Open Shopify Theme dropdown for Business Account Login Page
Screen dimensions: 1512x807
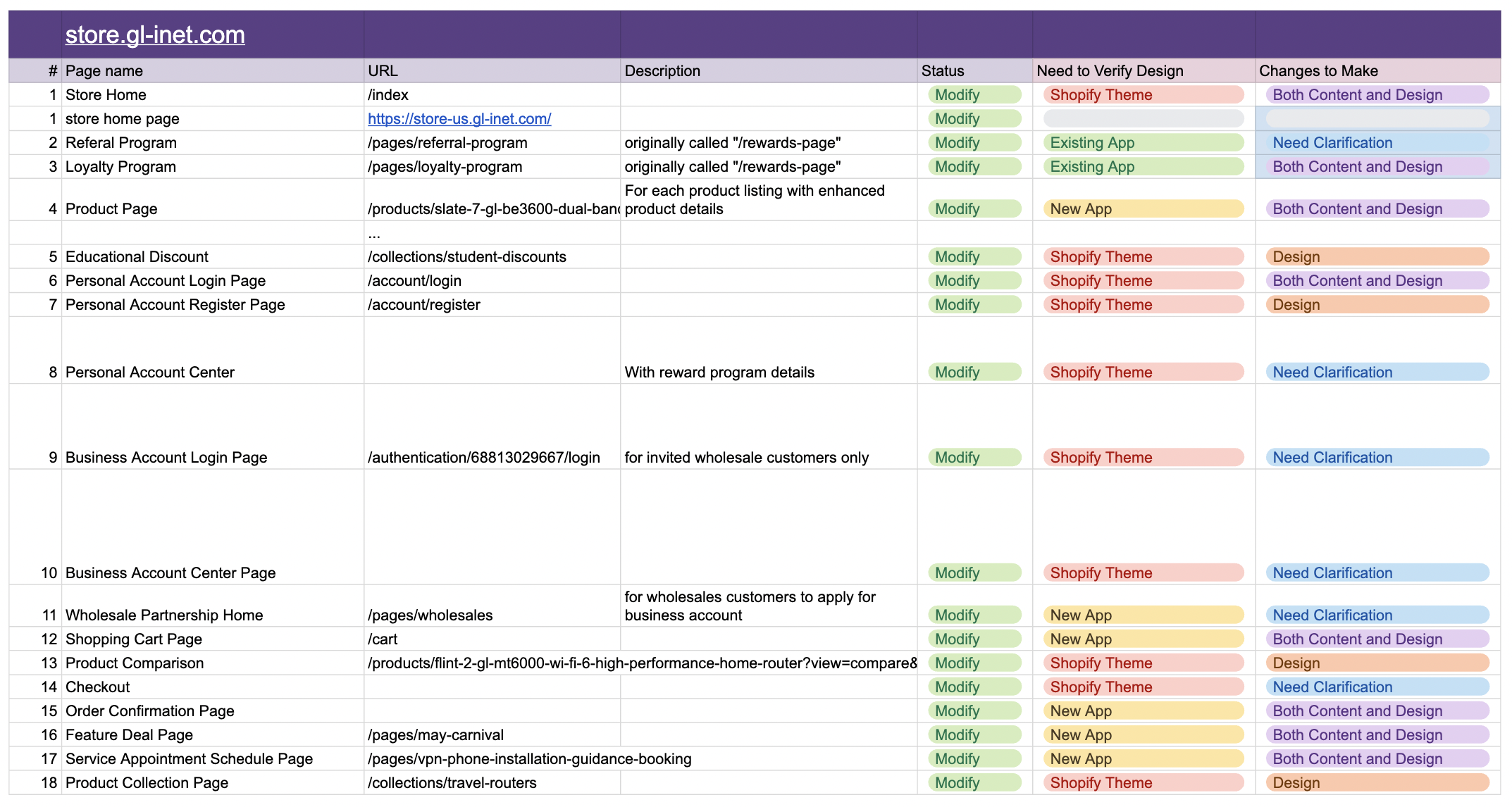(1144, 458)
